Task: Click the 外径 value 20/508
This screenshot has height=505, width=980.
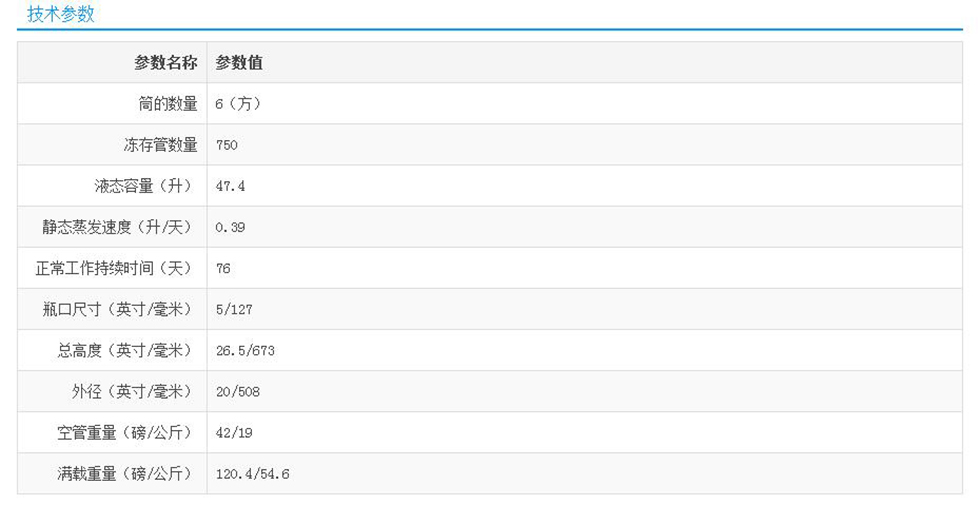Action: tap(238, 391)
